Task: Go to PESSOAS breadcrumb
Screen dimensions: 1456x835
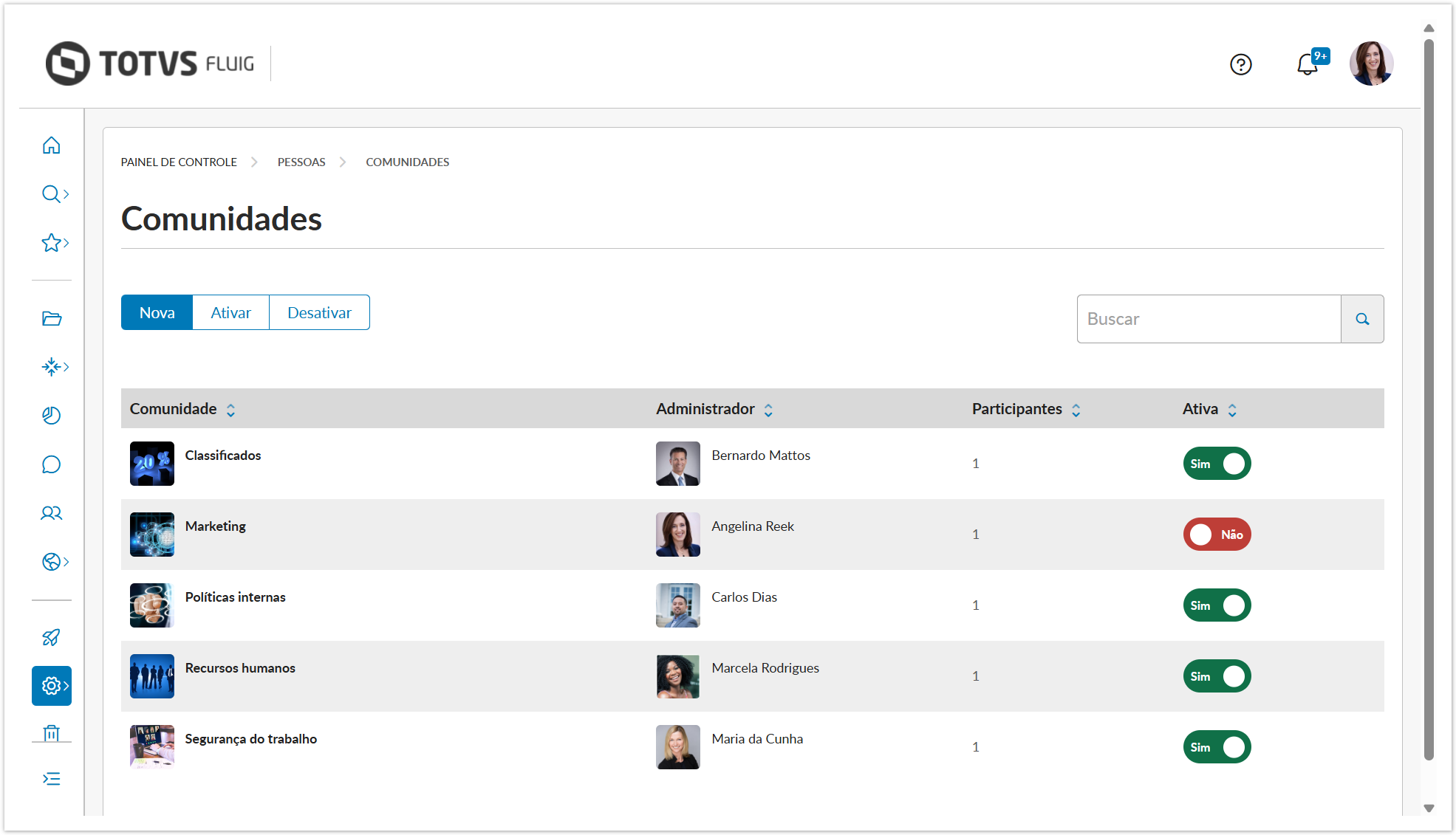Action: [x=301, y=162]
